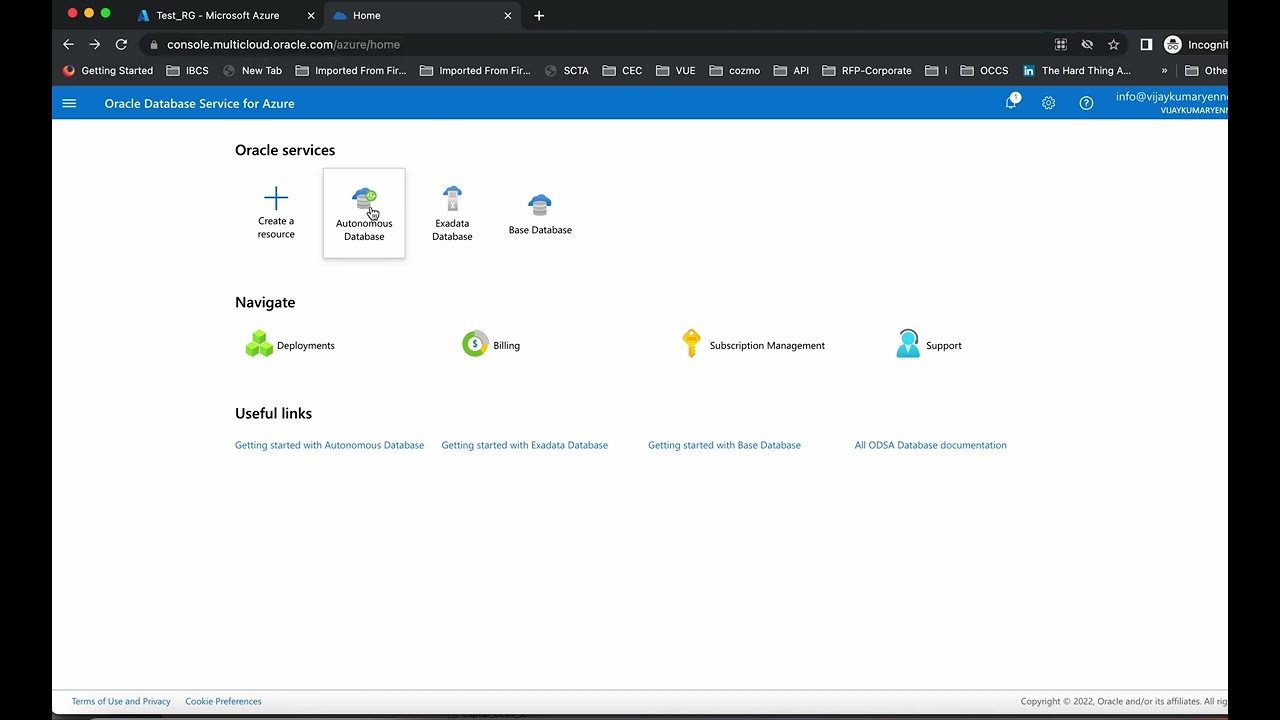
Task: Open the hamburger navigation menu
Action: tap(69, 103)
